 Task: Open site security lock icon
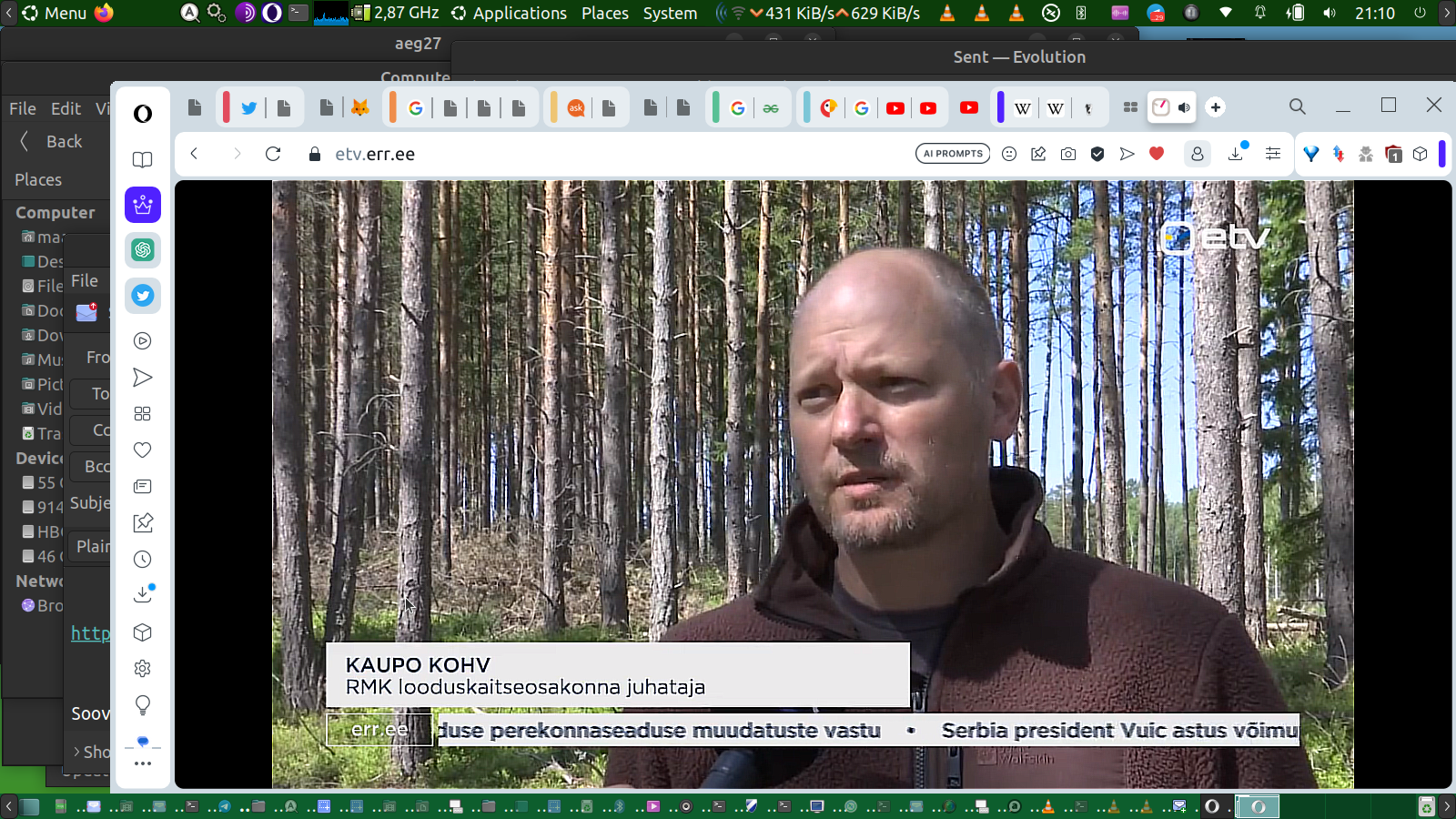point(315,154)
